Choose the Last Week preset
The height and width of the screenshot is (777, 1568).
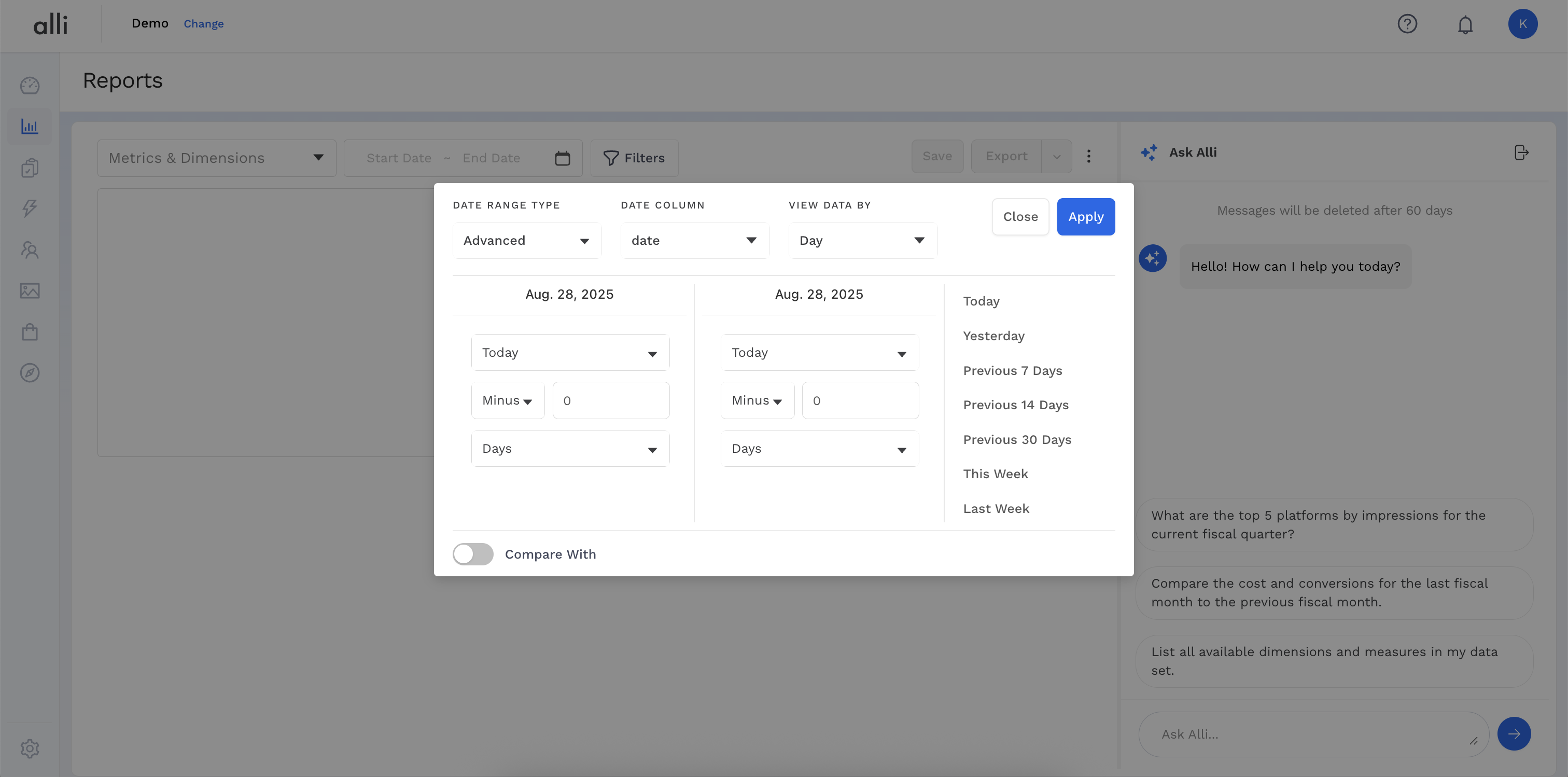(996, 508)
